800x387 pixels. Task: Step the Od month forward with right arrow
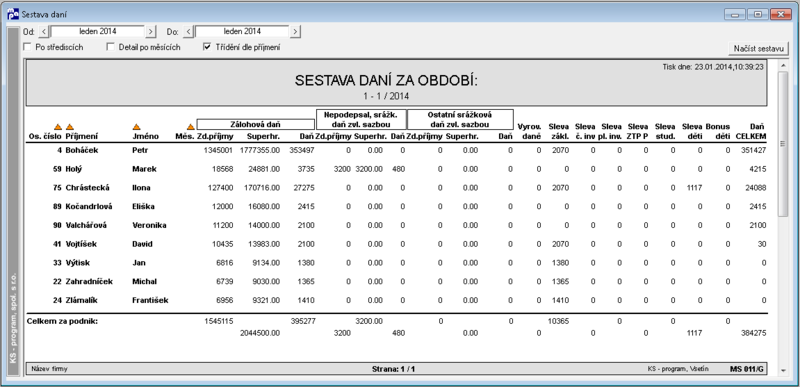point(151,32)
